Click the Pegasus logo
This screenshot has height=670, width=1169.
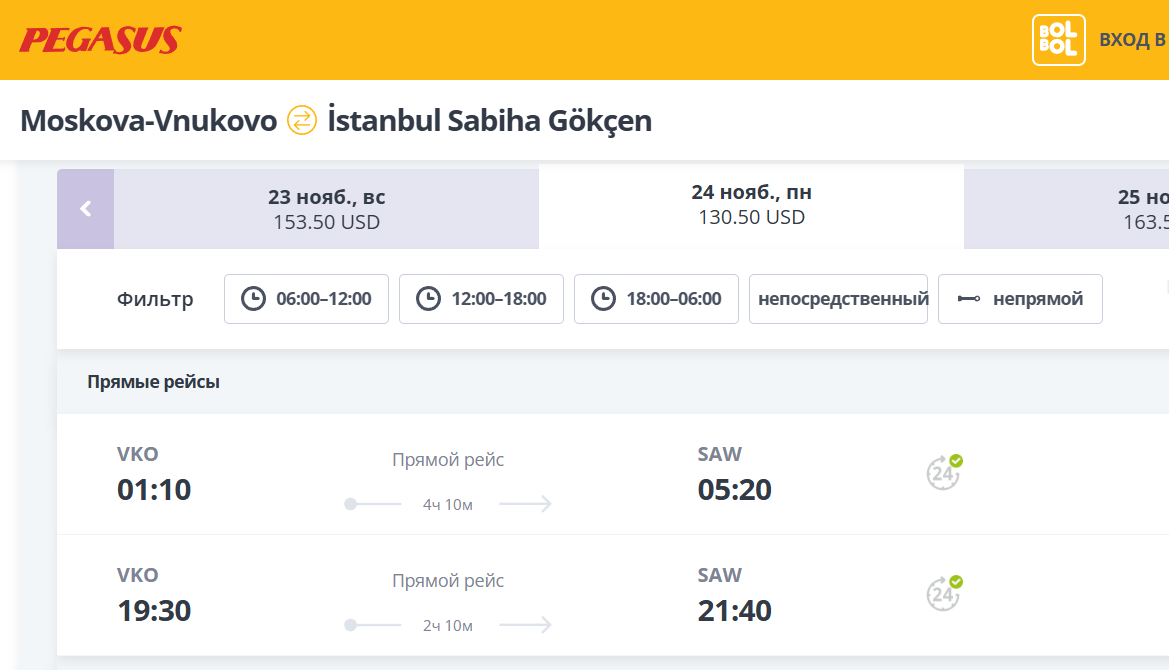[100, 40]
